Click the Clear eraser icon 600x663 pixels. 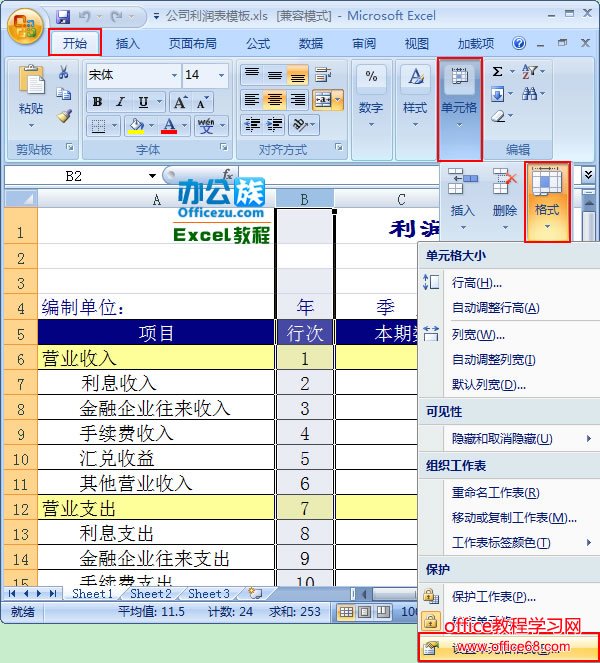[499, 116]
